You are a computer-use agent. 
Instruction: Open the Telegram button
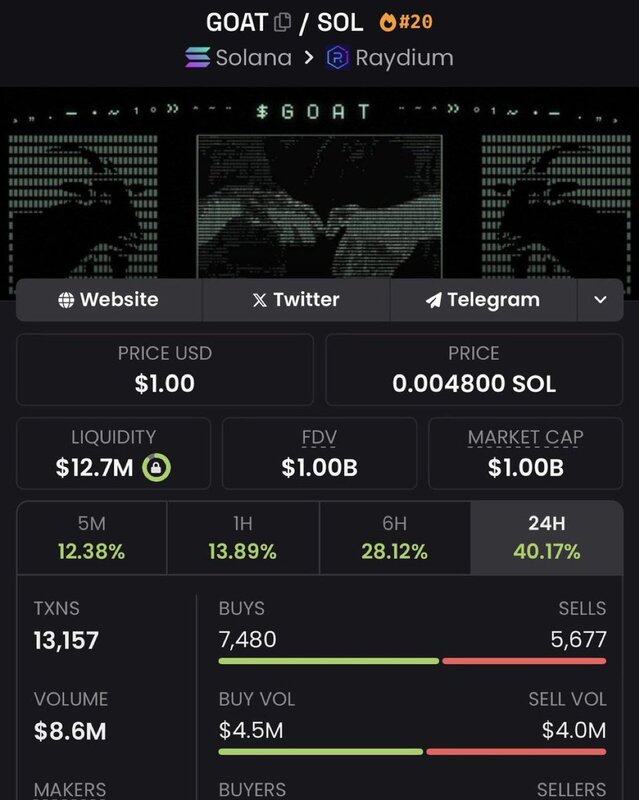click(483, 300)
